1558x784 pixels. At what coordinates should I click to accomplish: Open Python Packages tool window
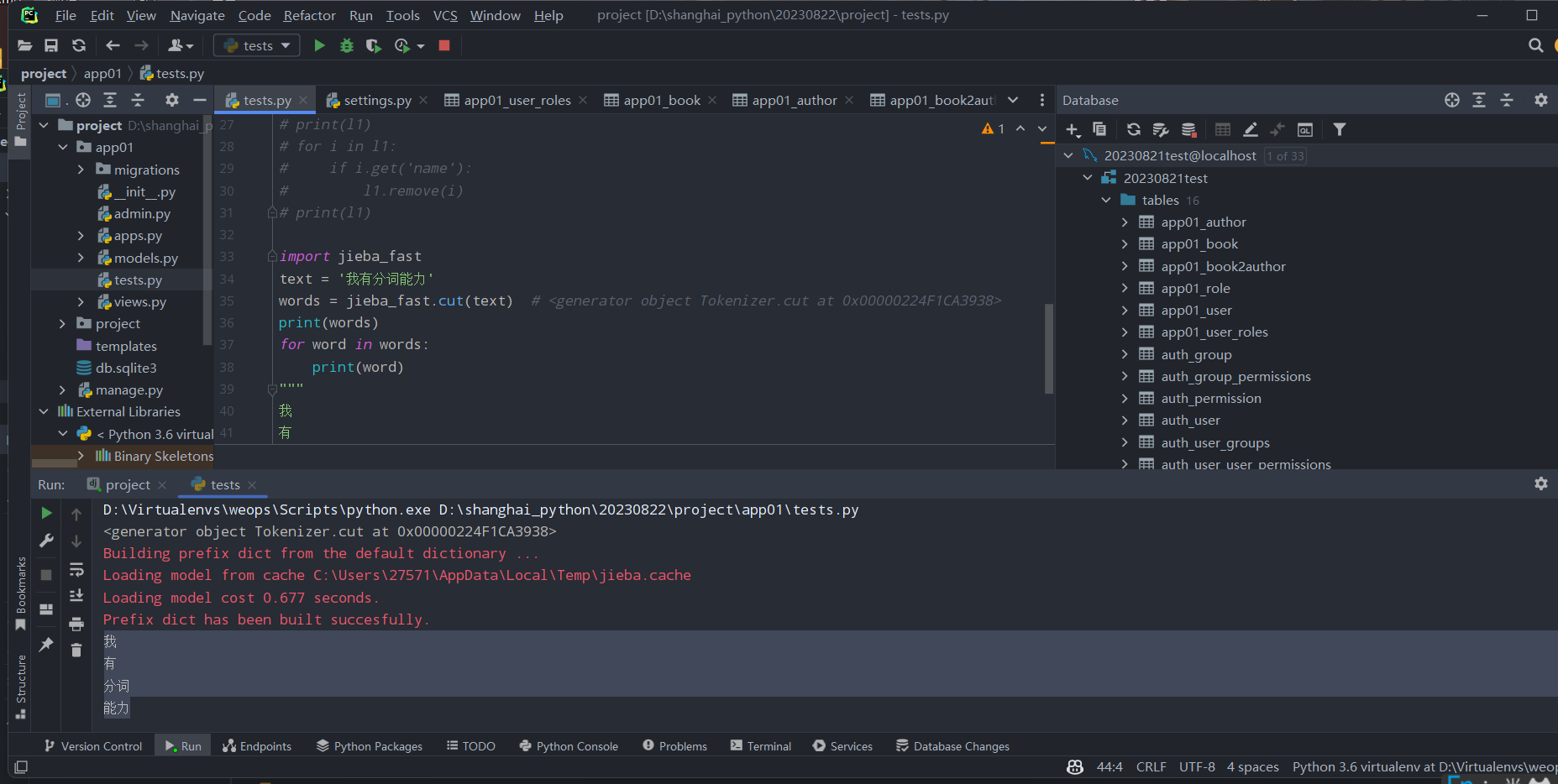370,746
